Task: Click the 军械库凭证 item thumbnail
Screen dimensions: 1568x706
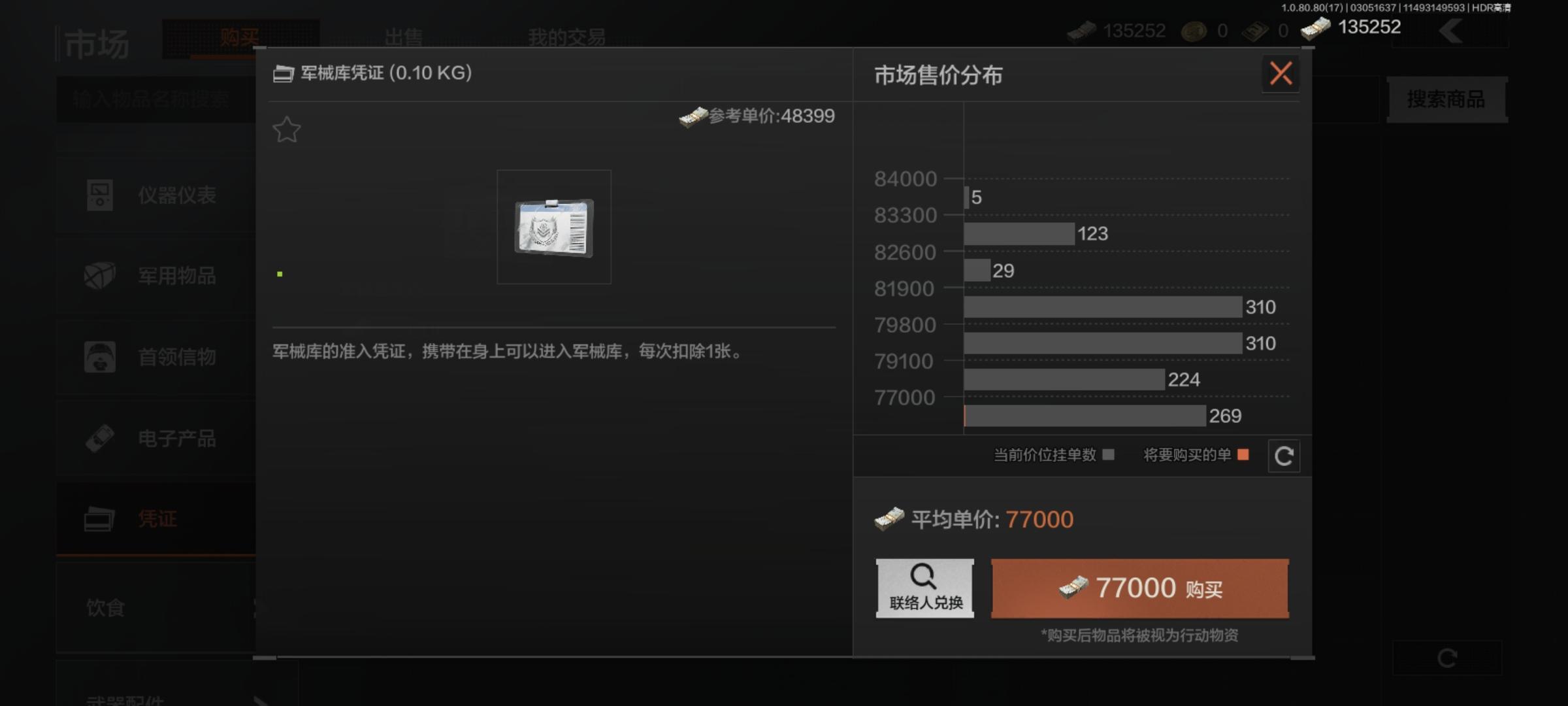Action: (554, 227)
